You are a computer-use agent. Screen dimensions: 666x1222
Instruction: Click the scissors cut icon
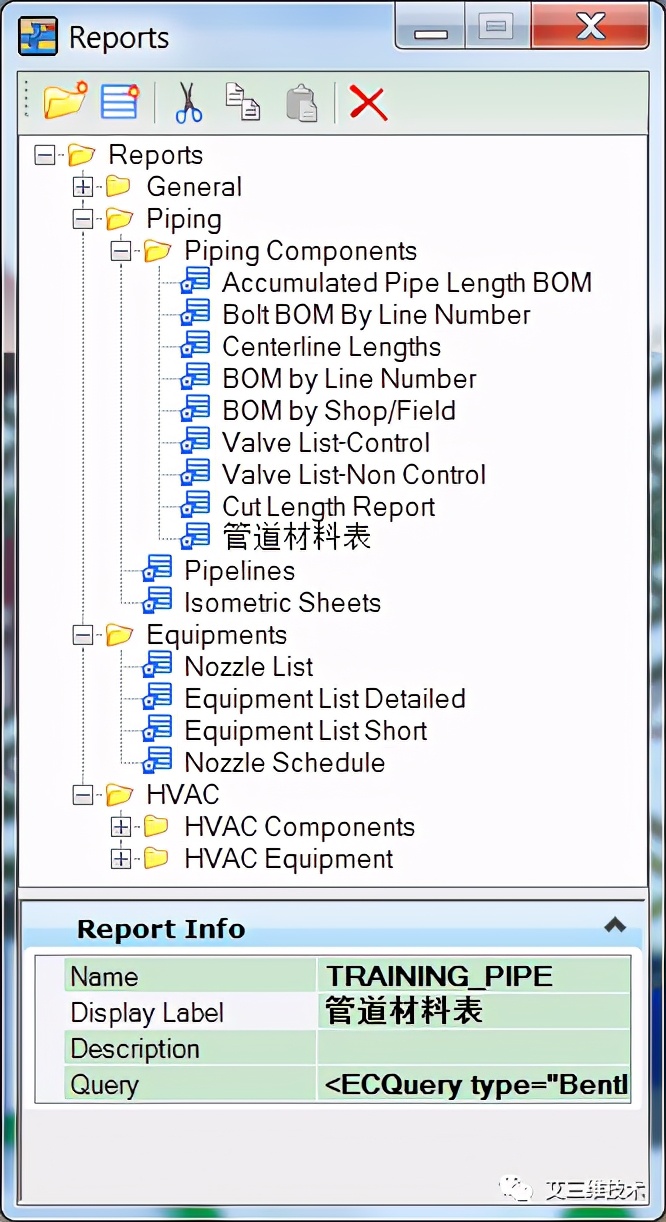(x=188, y=102)
